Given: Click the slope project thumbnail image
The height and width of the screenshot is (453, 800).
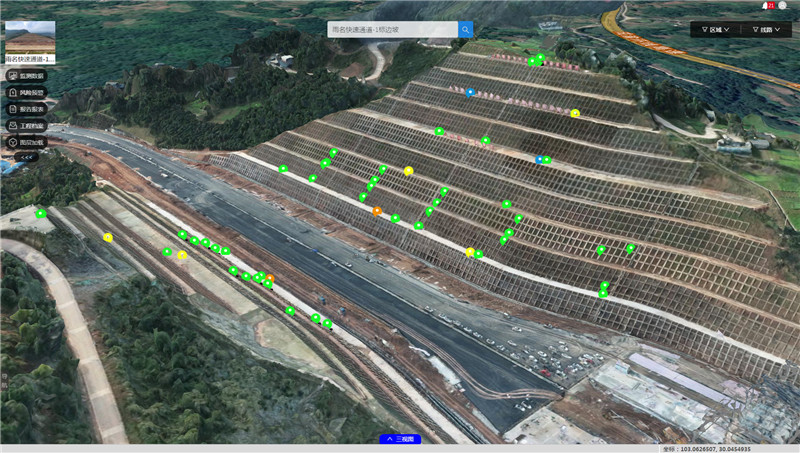Looking at the screenshot, I should click(x=30, y=36).
